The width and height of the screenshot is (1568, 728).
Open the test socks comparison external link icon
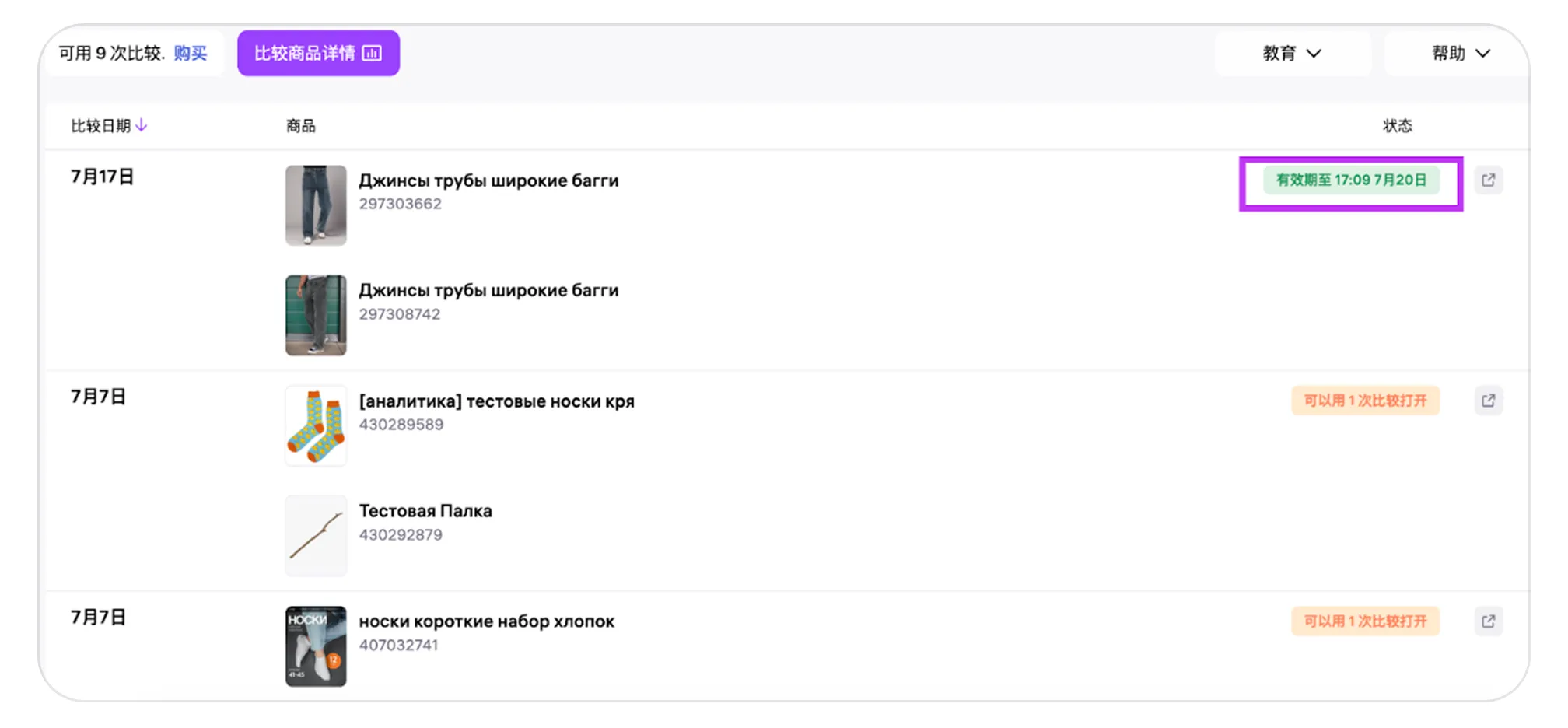point(1488,401)
